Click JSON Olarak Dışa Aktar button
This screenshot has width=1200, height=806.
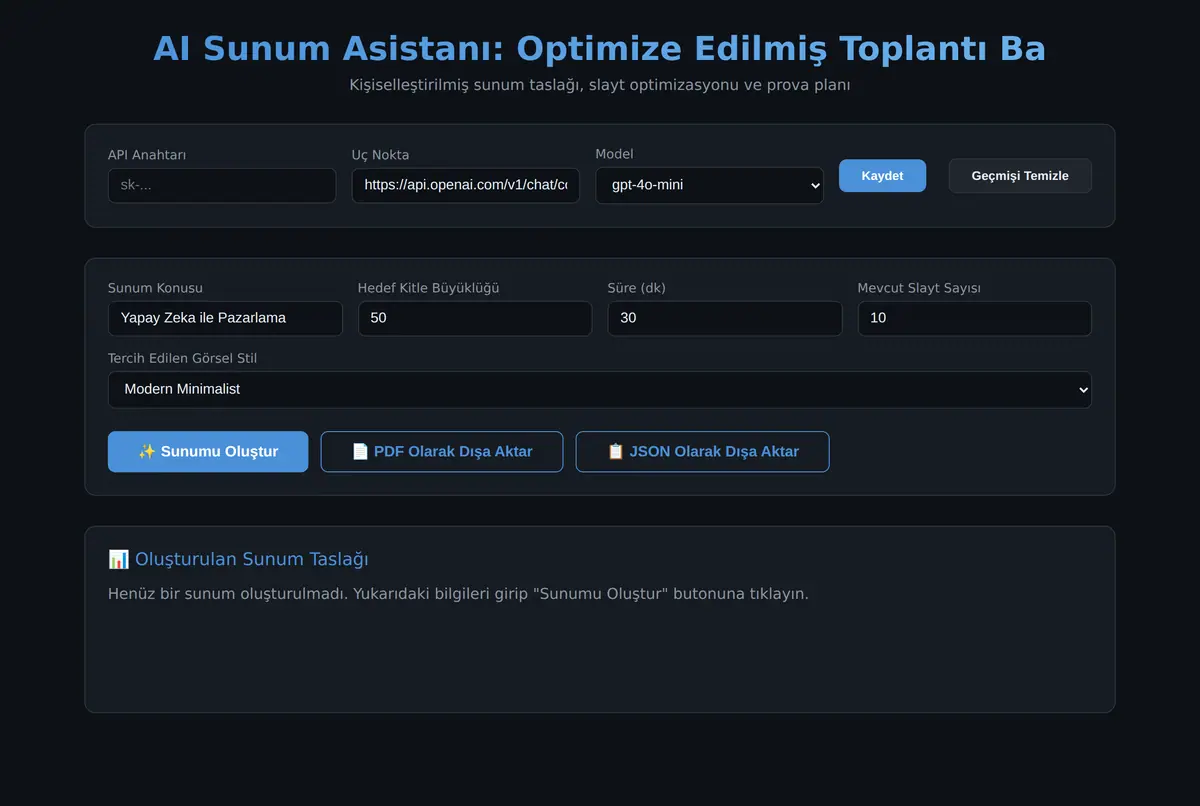point(702,452)
